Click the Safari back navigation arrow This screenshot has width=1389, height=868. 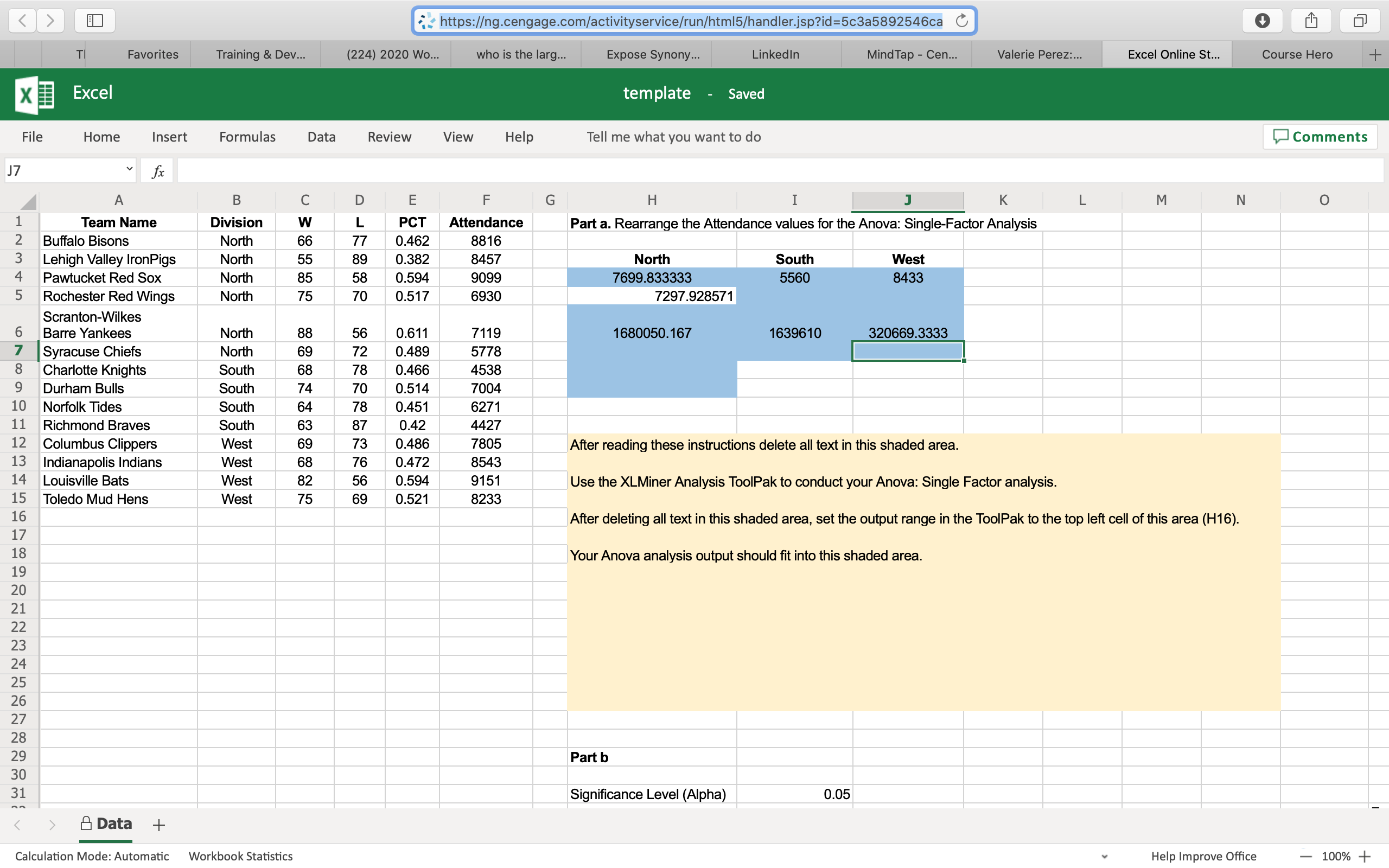(x=22, y=21)
